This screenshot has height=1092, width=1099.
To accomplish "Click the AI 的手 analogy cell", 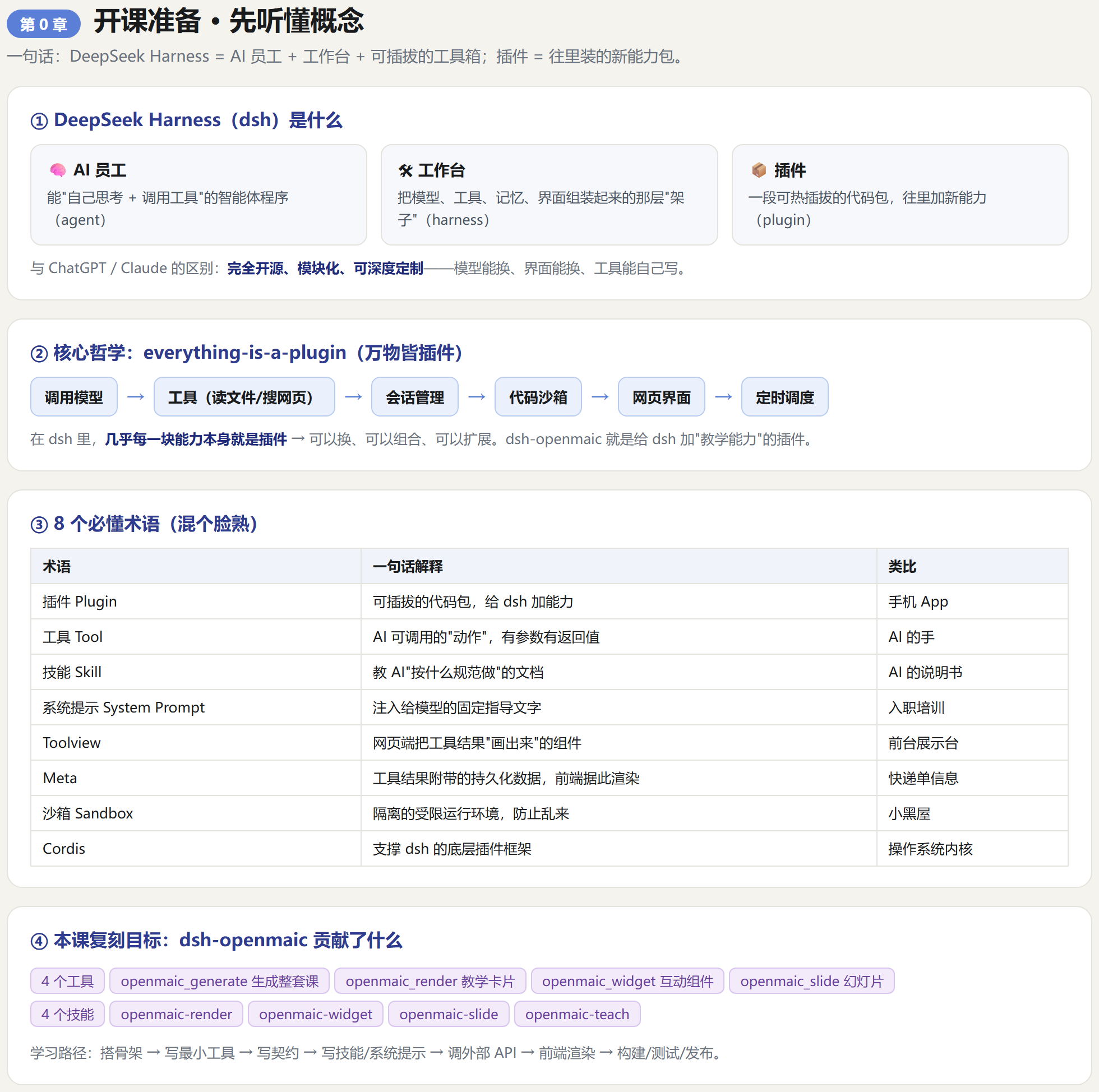I will [x=973, y=637].
